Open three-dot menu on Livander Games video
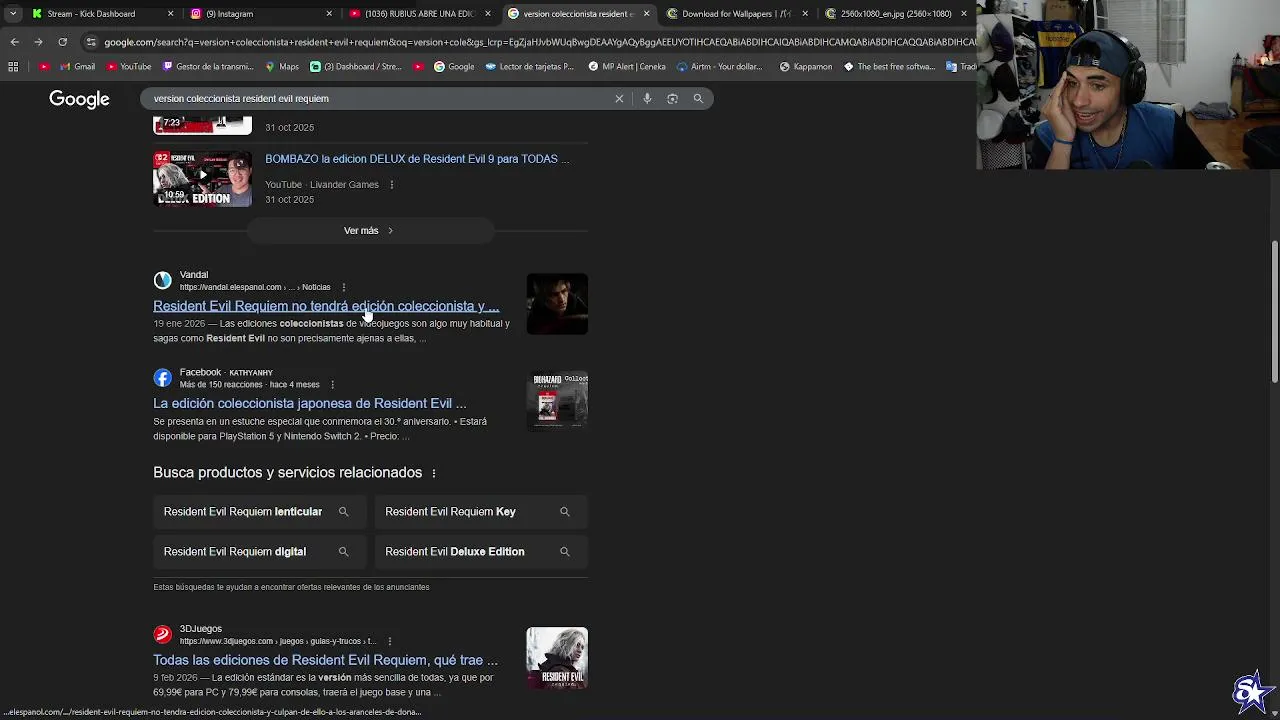The image size is (1280, 720). 391,185
